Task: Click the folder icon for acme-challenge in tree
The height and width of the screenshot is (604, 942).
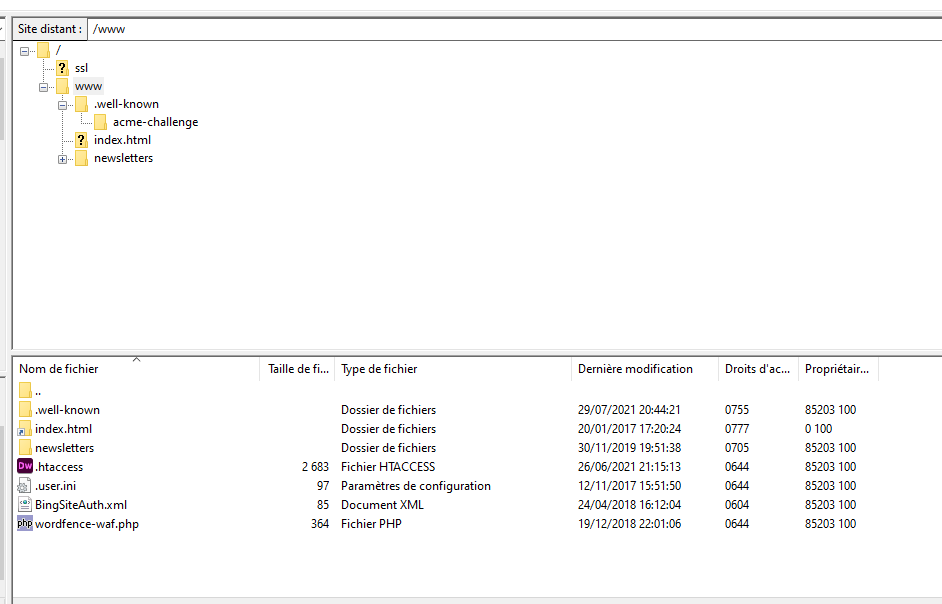Action: click(x=100, y=122)
